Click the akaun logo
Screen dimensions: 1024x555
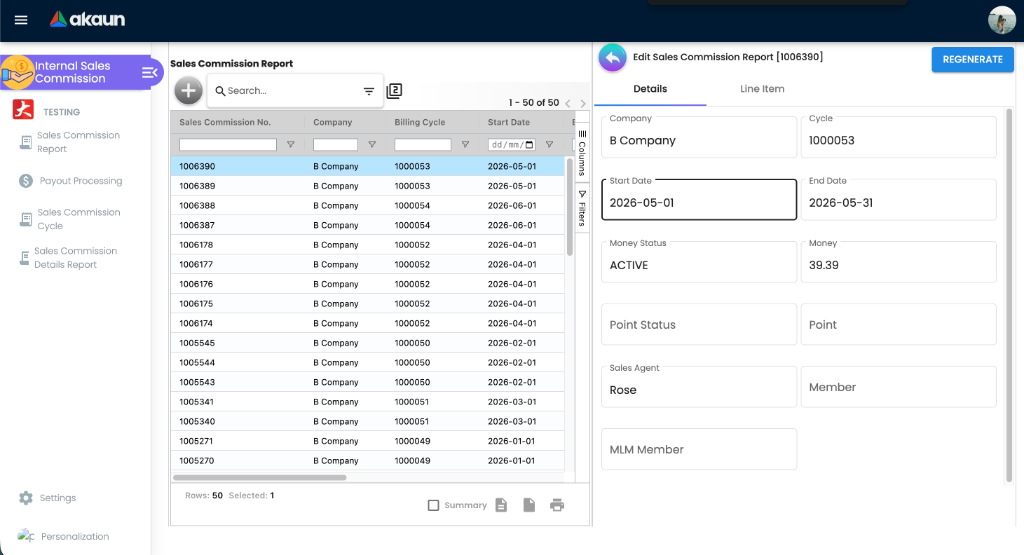point(88,19)
